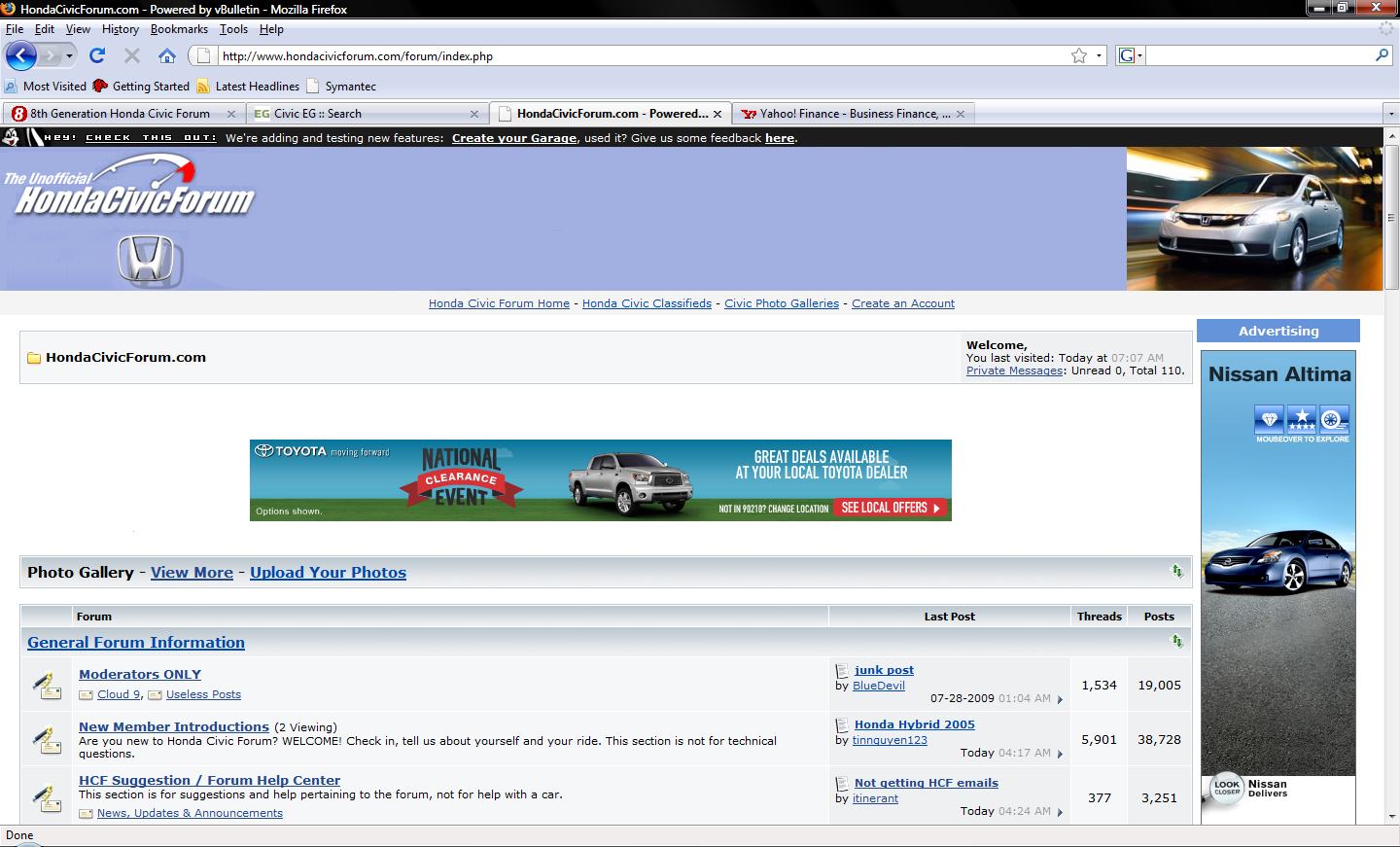Close the Civic EG Search tab
The image size is (1400, 847).
coord(474,114)
